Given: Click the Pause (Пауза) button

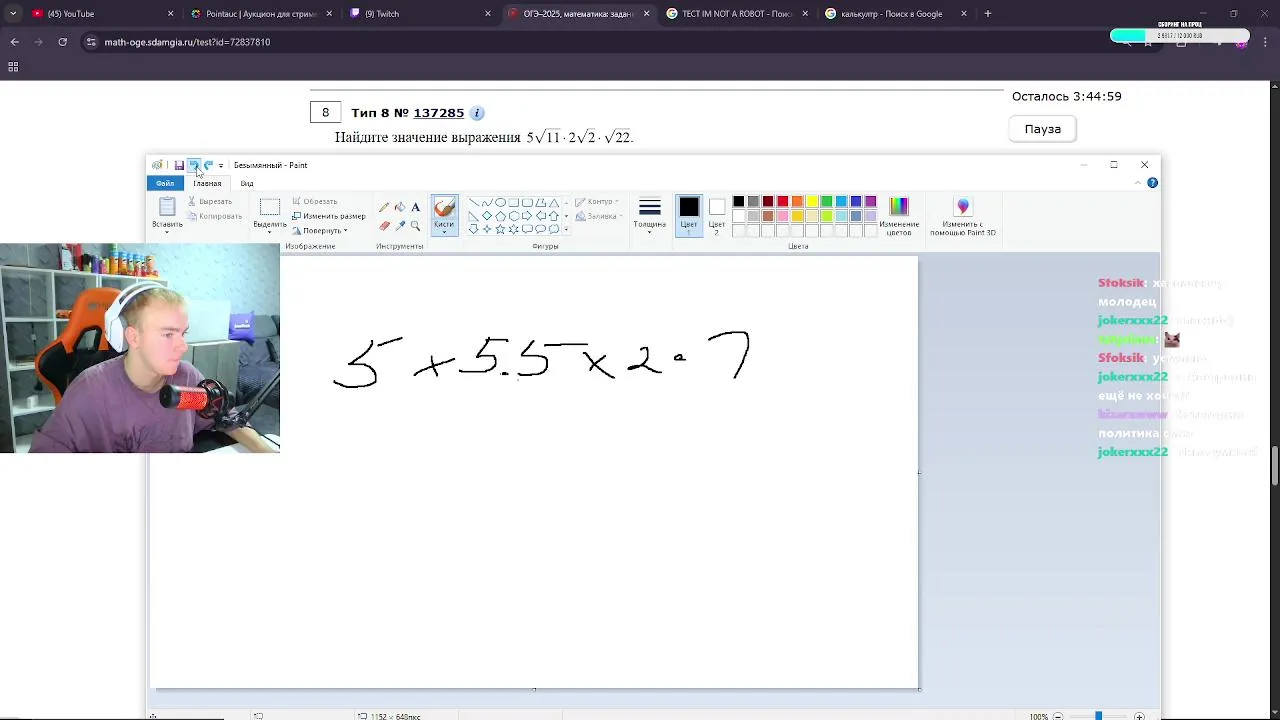Looking at the screenshot, I should tap(1043, 129).
